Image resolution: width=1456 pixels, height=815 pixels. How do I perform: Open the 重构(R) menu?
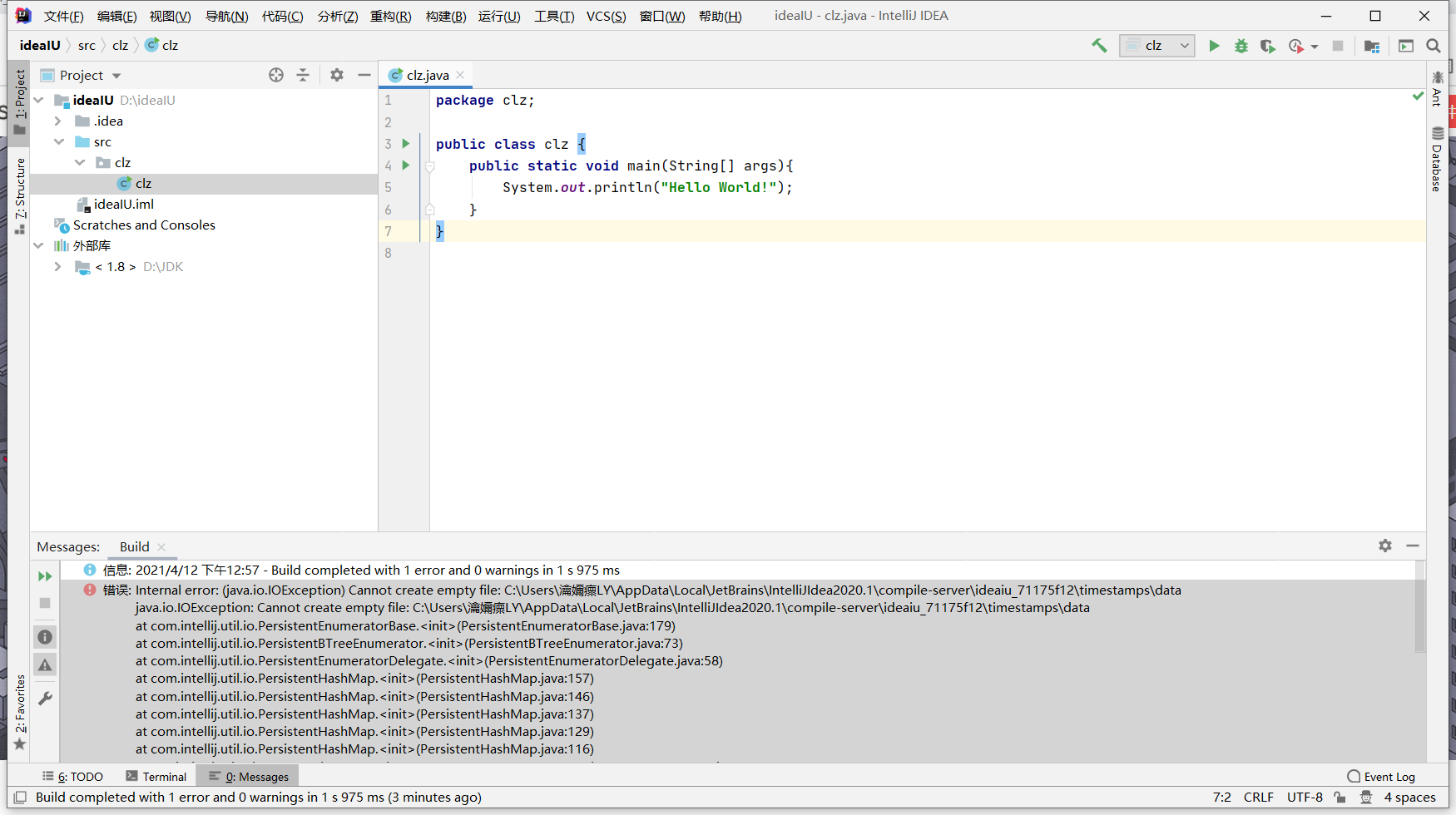tap(390, 16)
